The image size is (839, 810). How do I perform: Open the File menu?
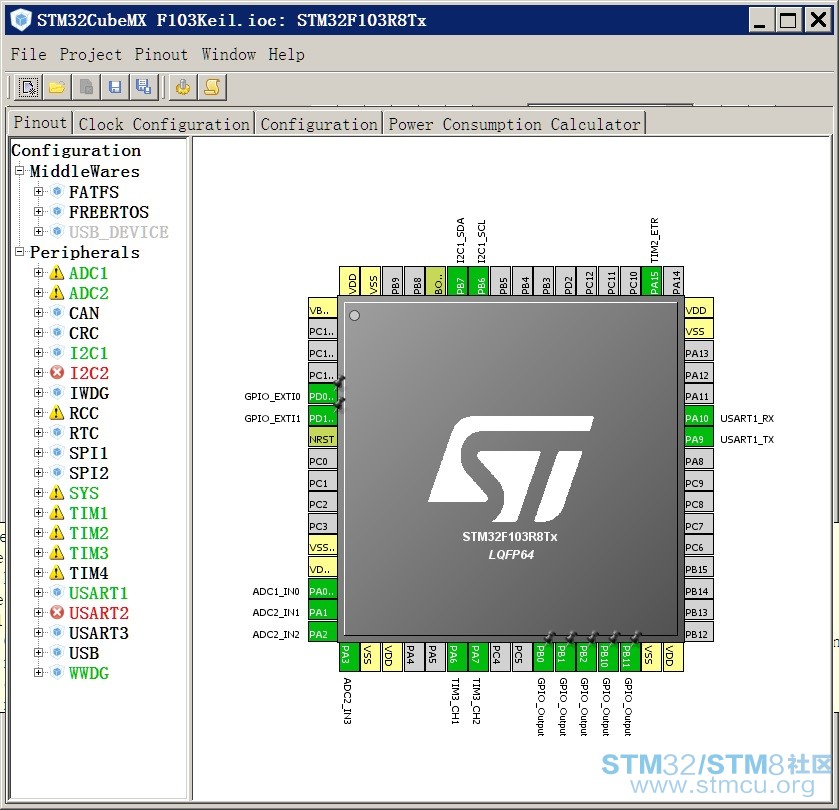click(28, 55)
